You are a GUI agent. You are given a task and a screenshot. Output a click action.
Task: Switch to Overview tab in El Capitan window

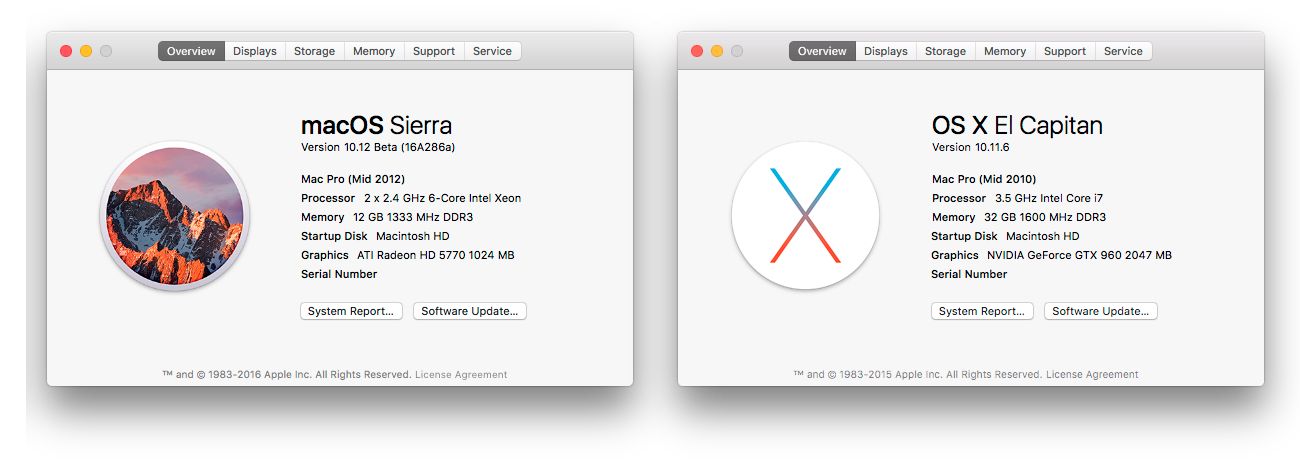(x=822, y=51)
